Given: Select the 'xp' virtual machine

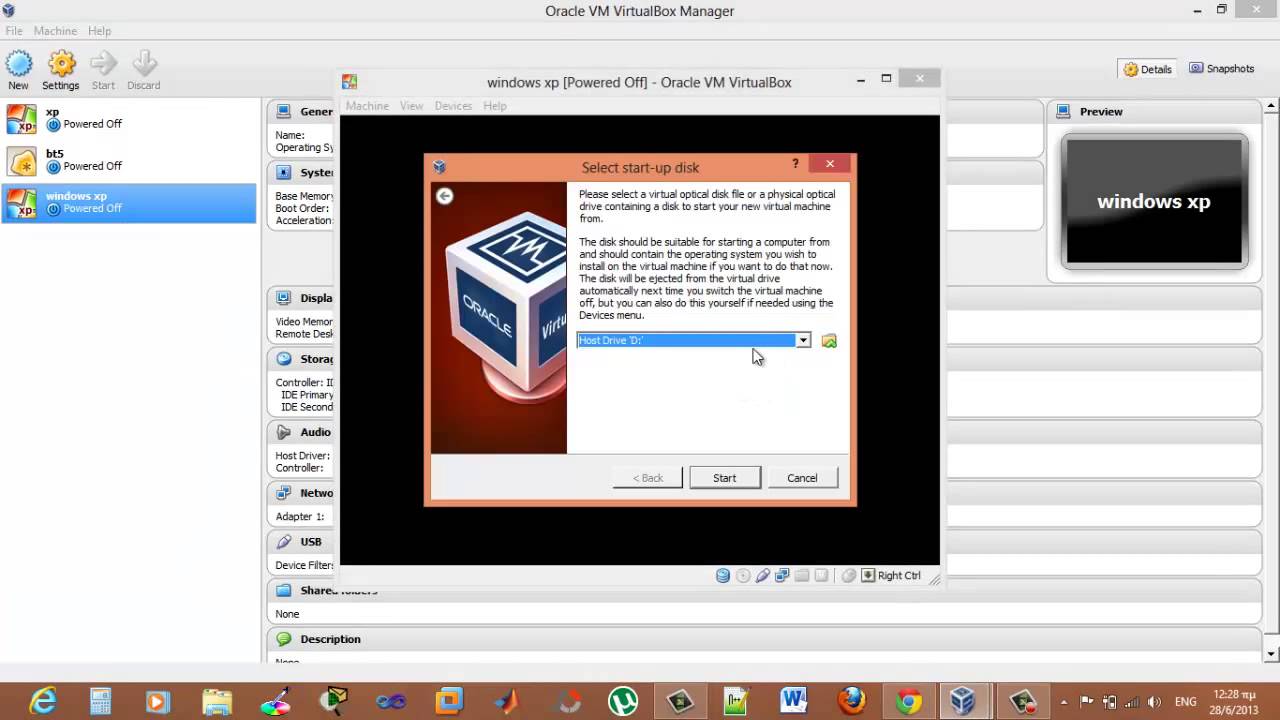Looking at the screenshot, I should click(129, 118).
